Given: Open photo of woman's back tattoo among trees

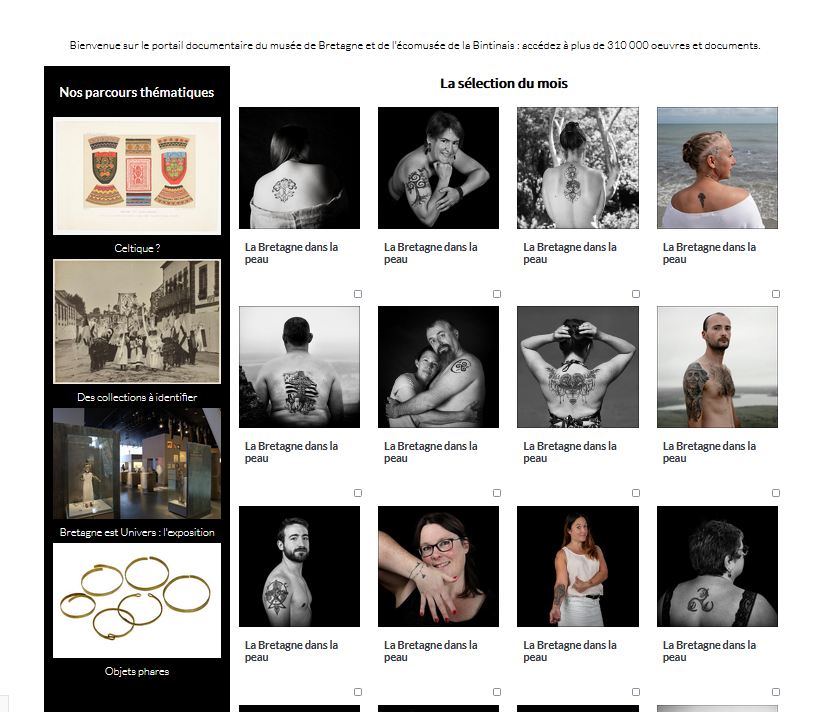Looking at the screenshot, I should 578,168.
